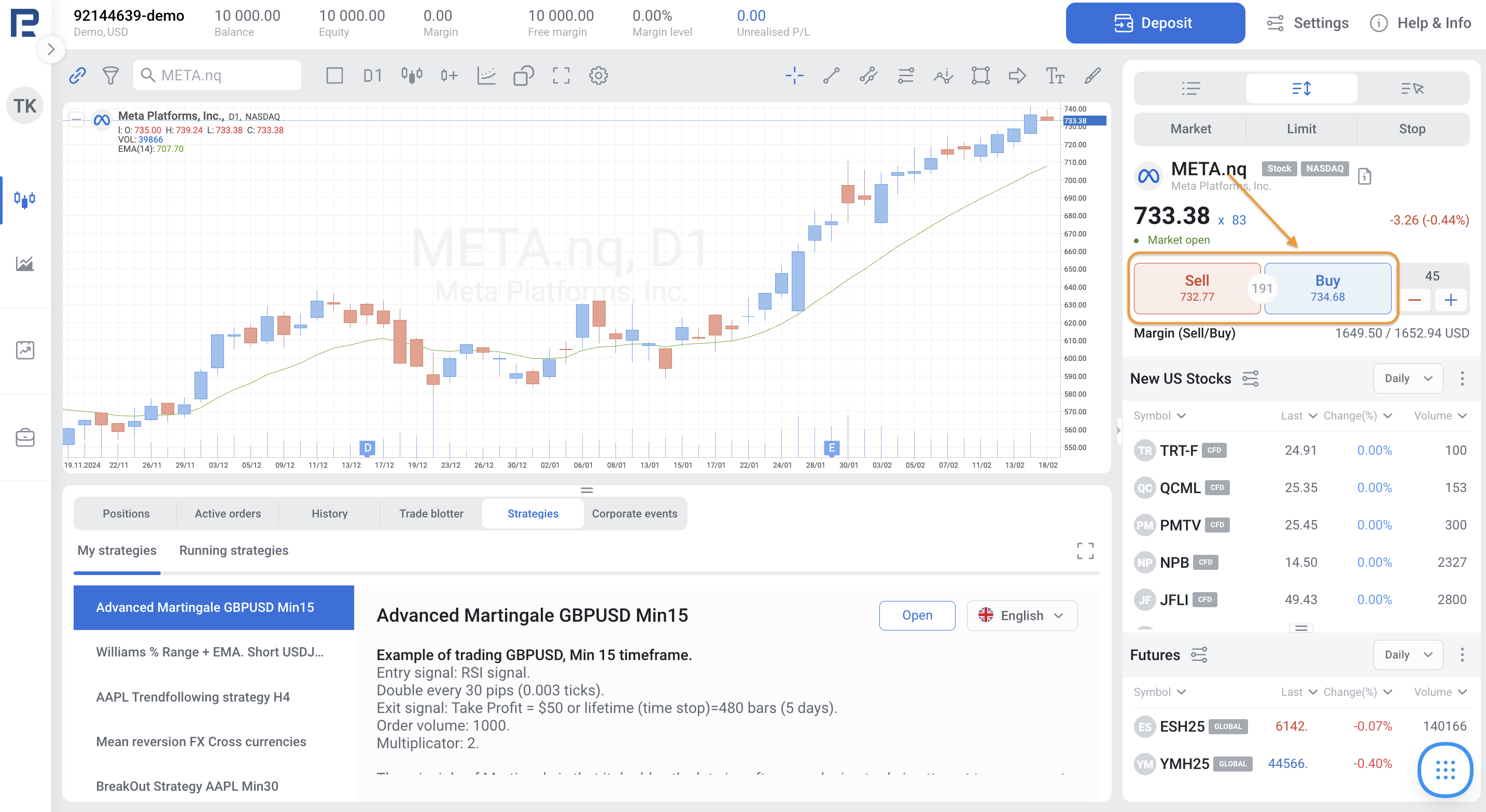Click the link chart icon
This screenshot has width=1486, height=812.
pyautogui.click(x=77, y=76)
